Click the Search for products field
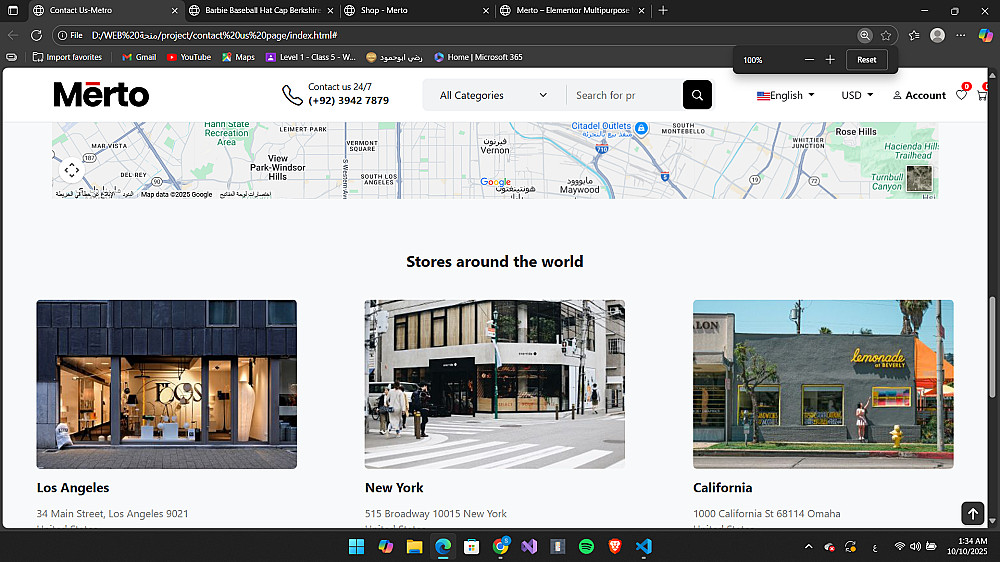Viewport: 1000px width, 562px height. (x=620, y=95)
